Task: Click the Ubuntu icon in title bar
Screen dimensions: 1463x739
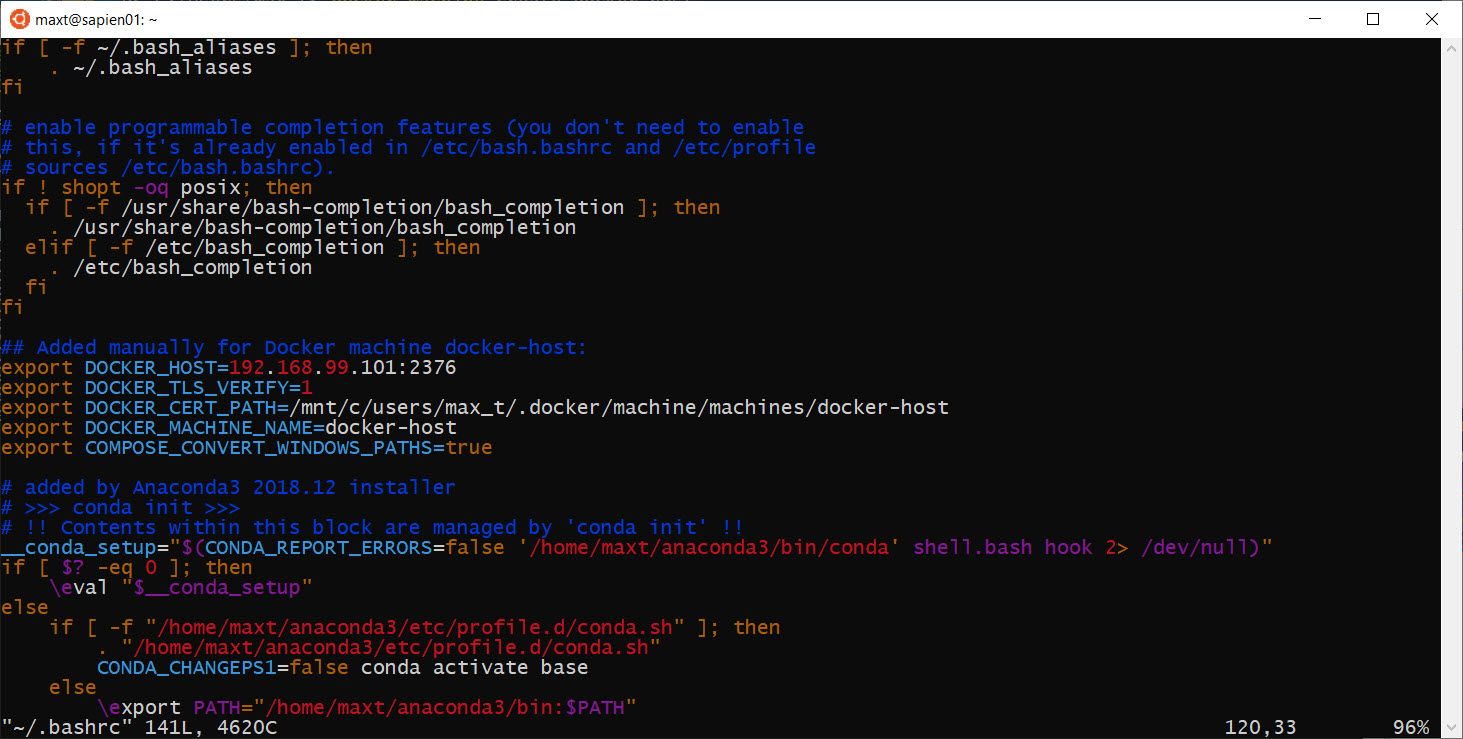Action: coord(20,19)
